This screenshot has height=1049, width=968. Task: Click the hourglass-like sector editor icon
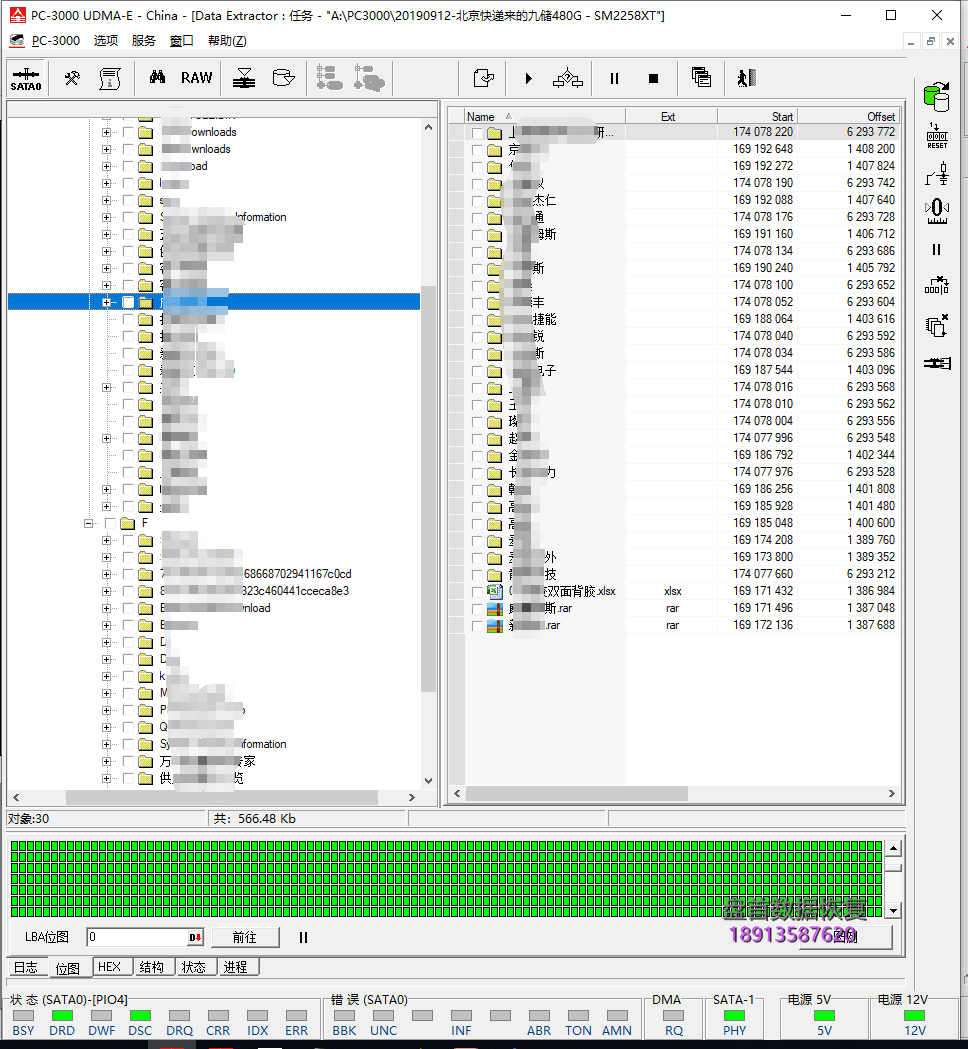244,78
